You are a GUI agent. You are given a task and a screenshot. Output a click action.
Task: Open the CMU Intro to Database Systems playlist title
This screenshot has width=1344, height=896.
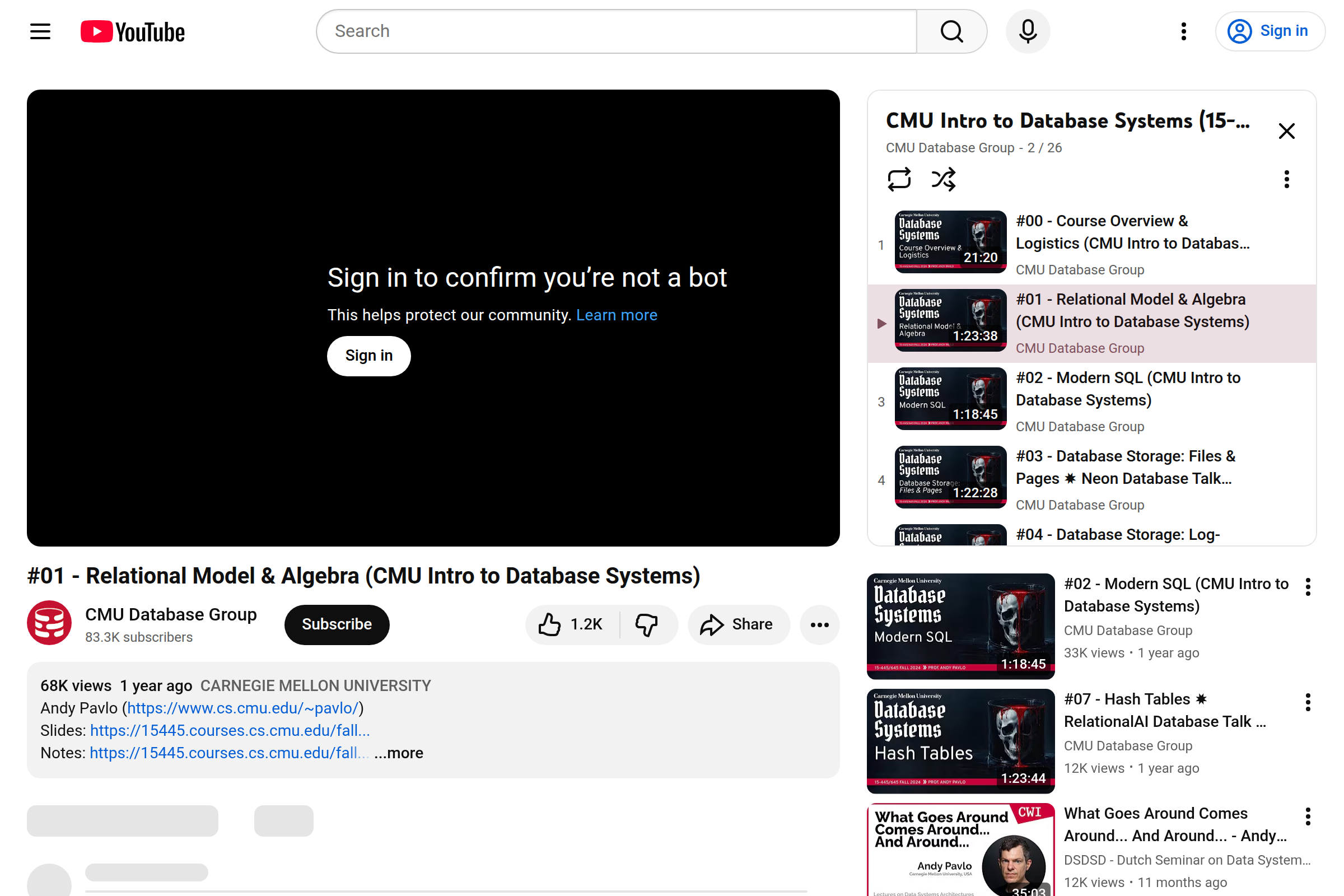tap(1067, 120)
